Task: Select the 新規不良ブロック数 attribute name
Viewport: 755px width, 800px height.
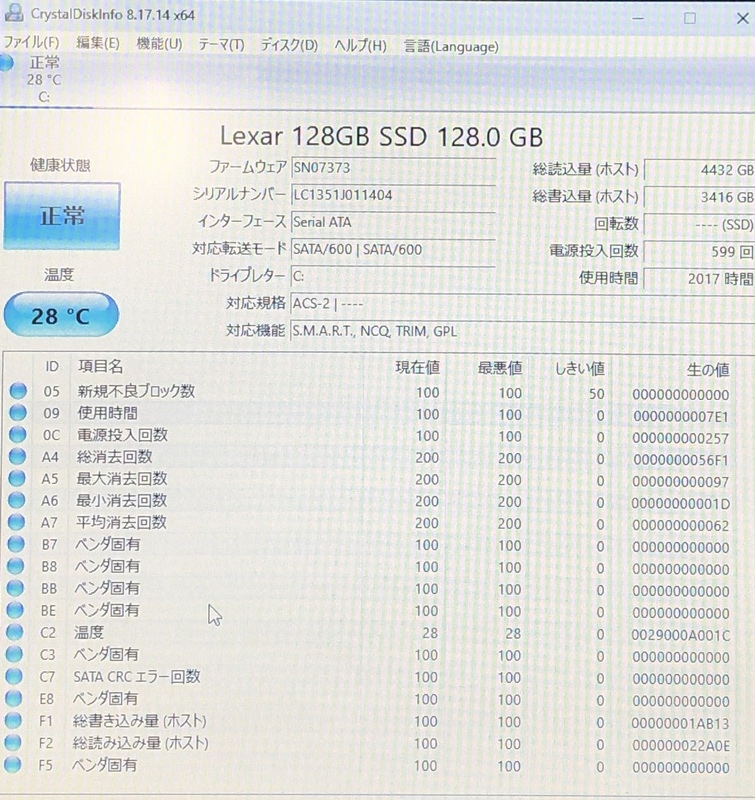Action: tap(136, 391)
